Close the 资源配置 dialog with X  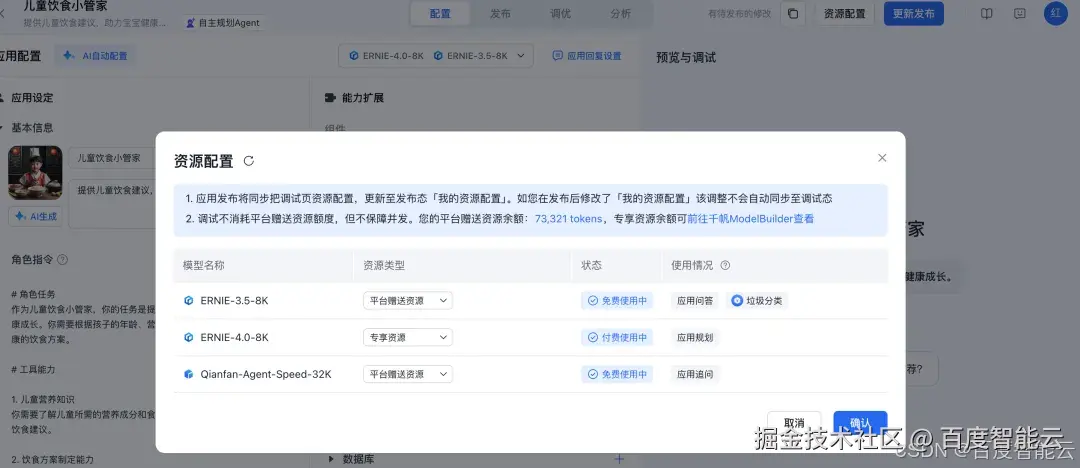[x=882, y=158]
